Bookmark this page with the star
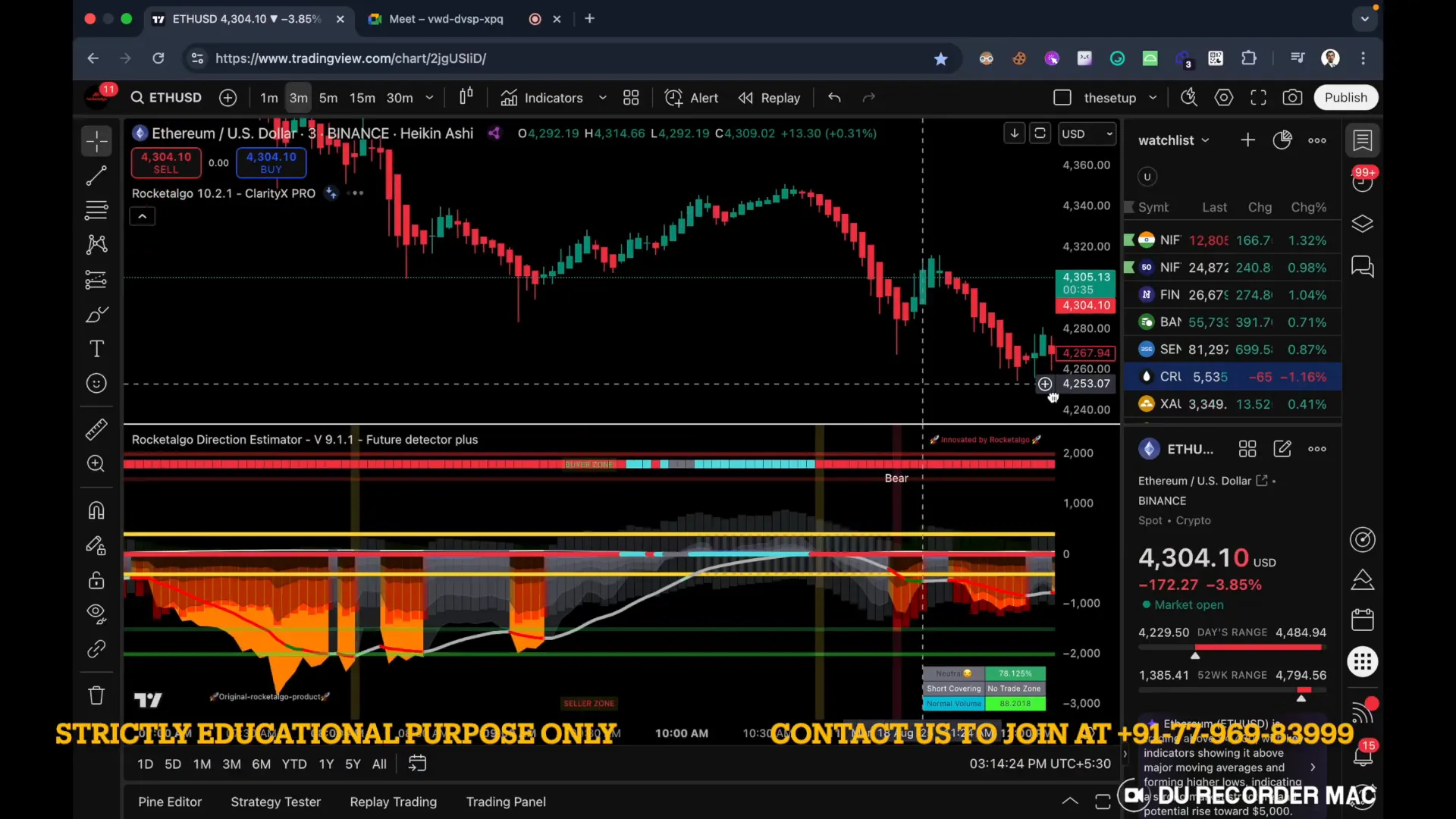 click(940, 58)
